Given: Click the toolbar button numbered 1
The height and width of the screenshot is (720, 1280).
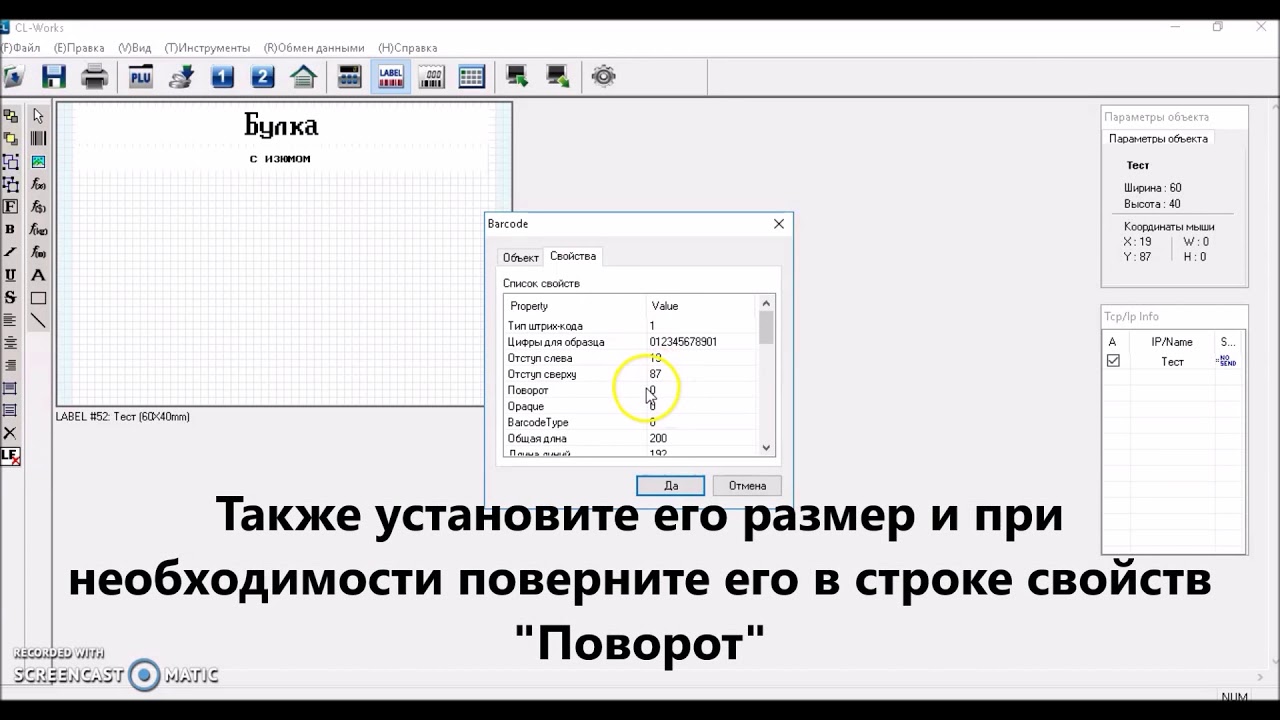Looking at the screenshot, I should pos(222,76).
